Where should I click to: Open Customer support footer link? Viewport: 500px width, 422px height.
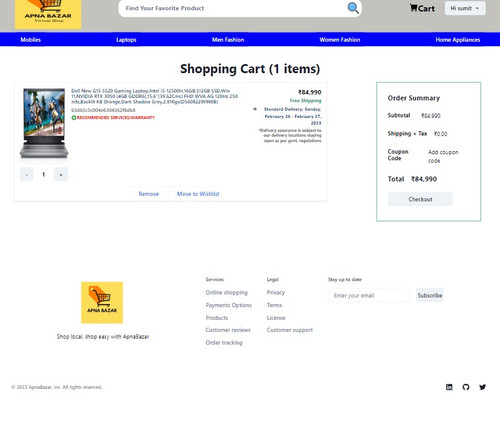pyautogui.click(x=290, y=330)
